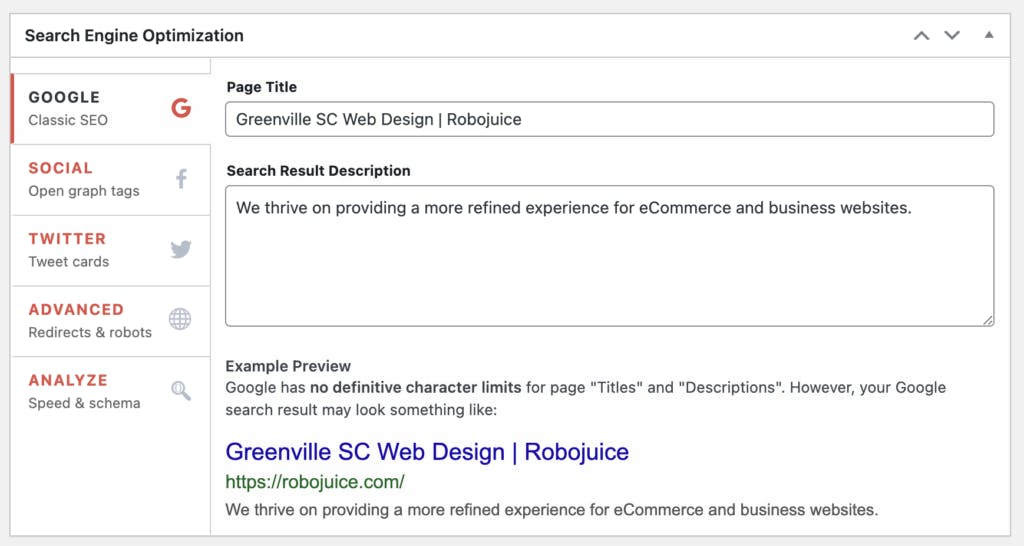Viewport: 1024px width, 546px height.
Task: Focus the Page Title input field
Action: (609, 119)
